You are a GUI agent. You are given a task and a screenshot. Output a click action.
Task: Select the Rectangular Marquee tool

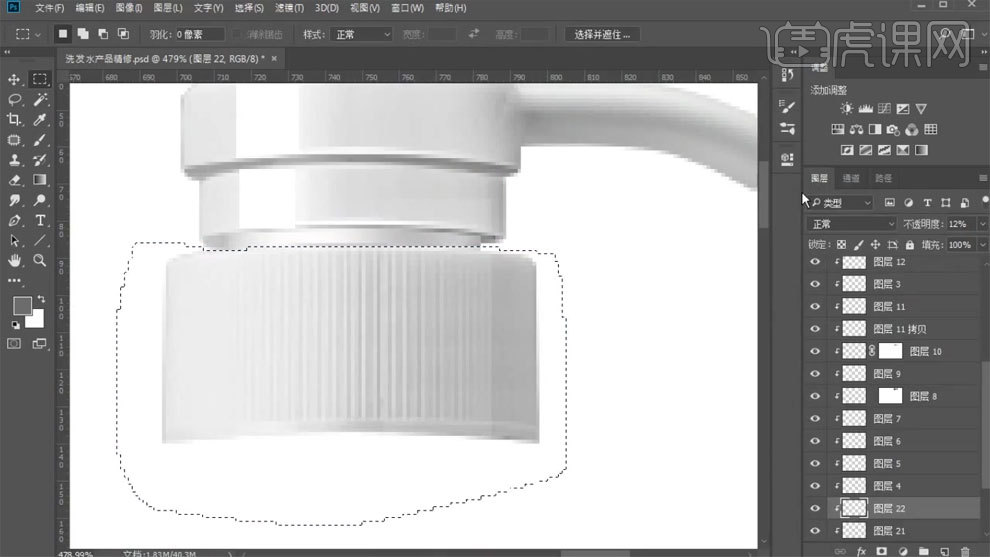click(x=40, y=80)
